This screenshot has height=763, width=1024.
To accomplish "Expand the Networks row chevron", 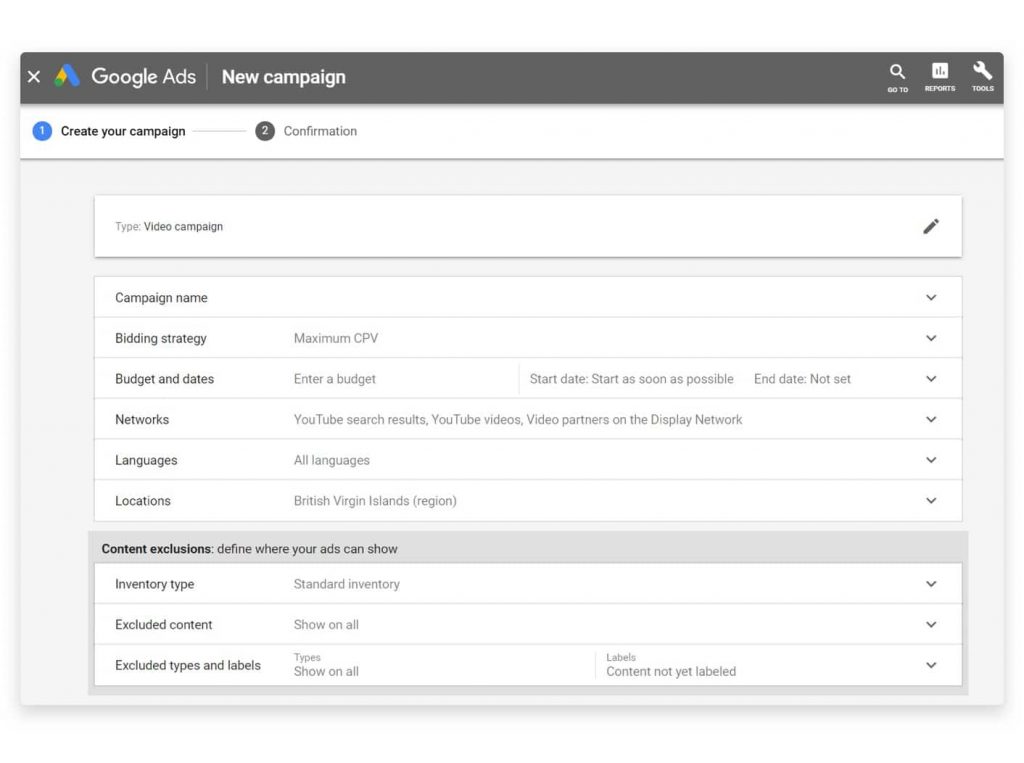I will tap(931, 419).
